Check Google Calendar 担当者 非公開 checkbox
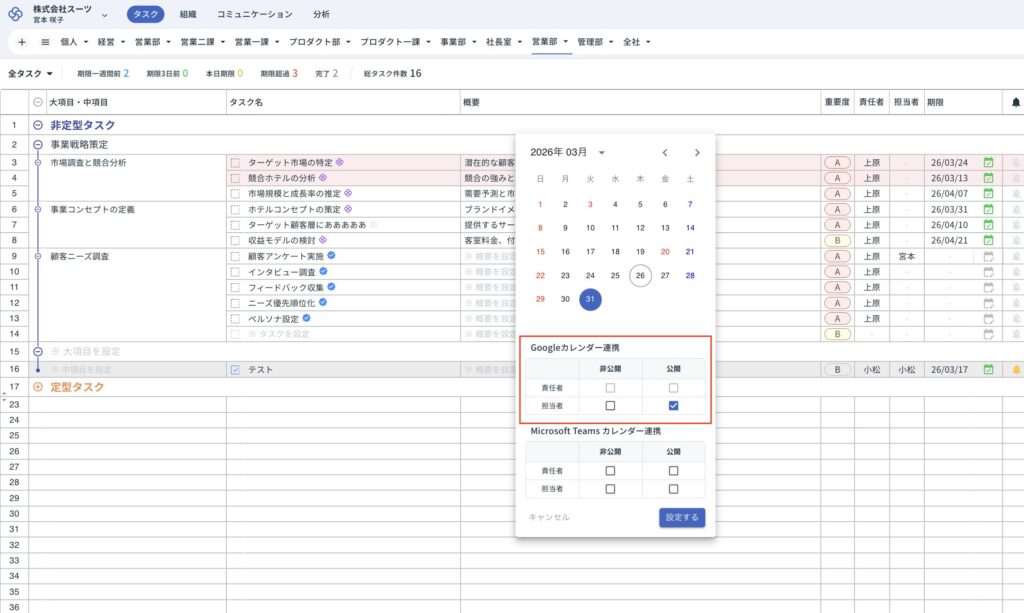 [x=610, y=405]
